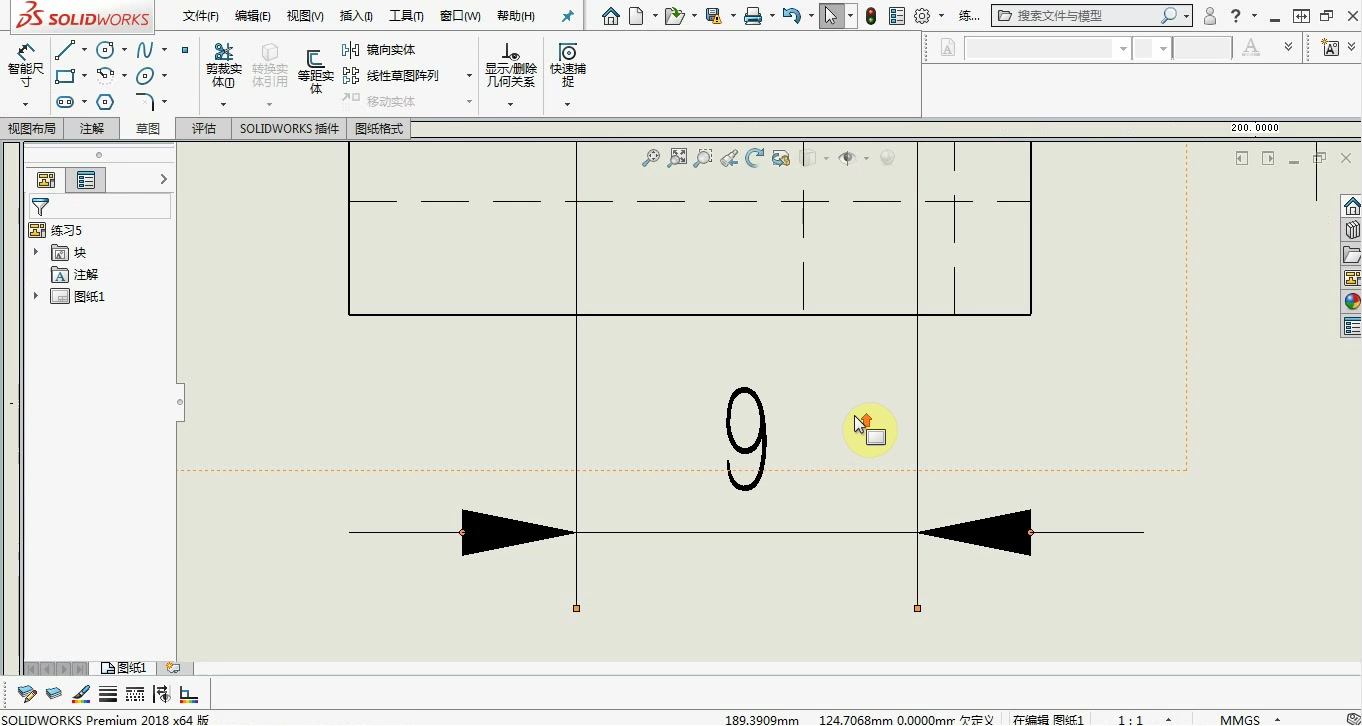Activate Quick Snaps (快速捕捉)
The height and width of the screenshot is (726, 1362).
[567, 66]
